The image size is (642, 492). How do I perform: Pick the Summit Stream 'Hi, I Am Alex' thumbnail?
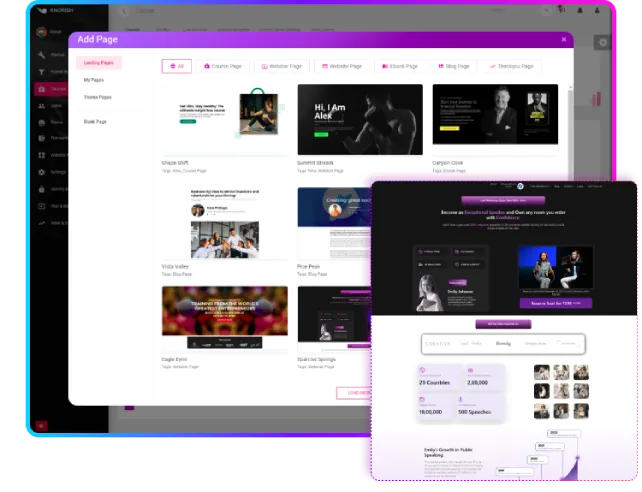click(360, 119)
